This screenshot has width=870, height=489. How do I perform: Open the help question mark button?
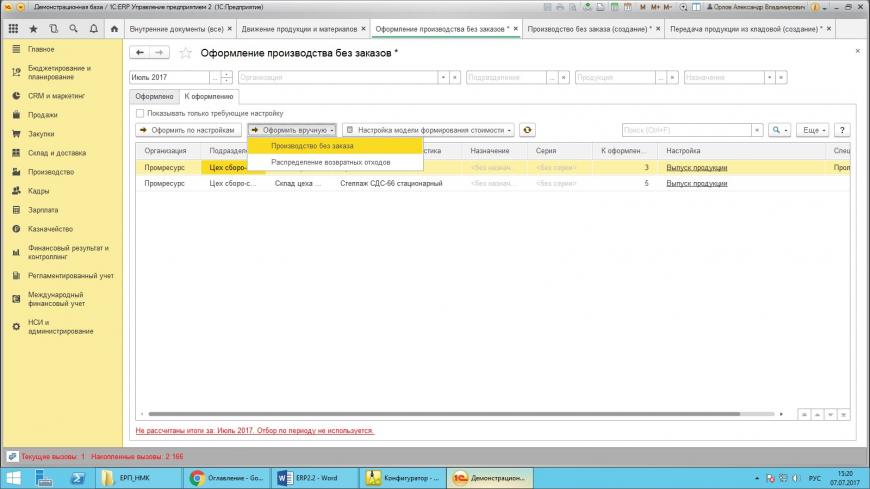[842, 130]
